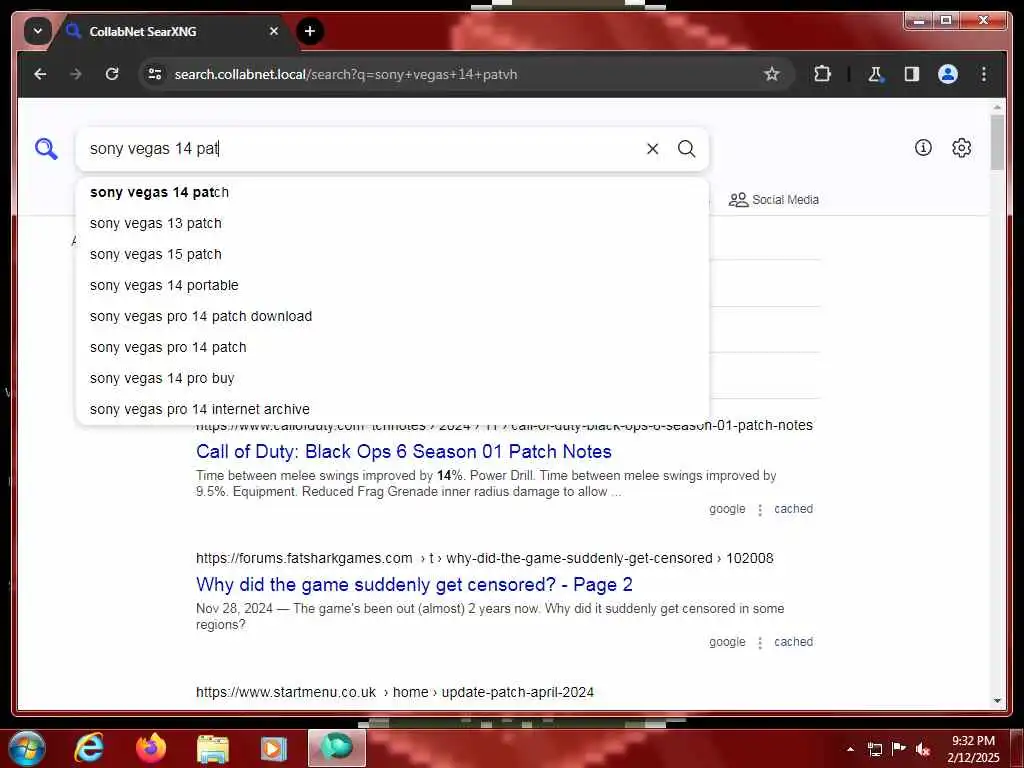Screen dimensions: 1024x768
Task: Click scrollbar down arrow
Action: [x=997, y=701]
